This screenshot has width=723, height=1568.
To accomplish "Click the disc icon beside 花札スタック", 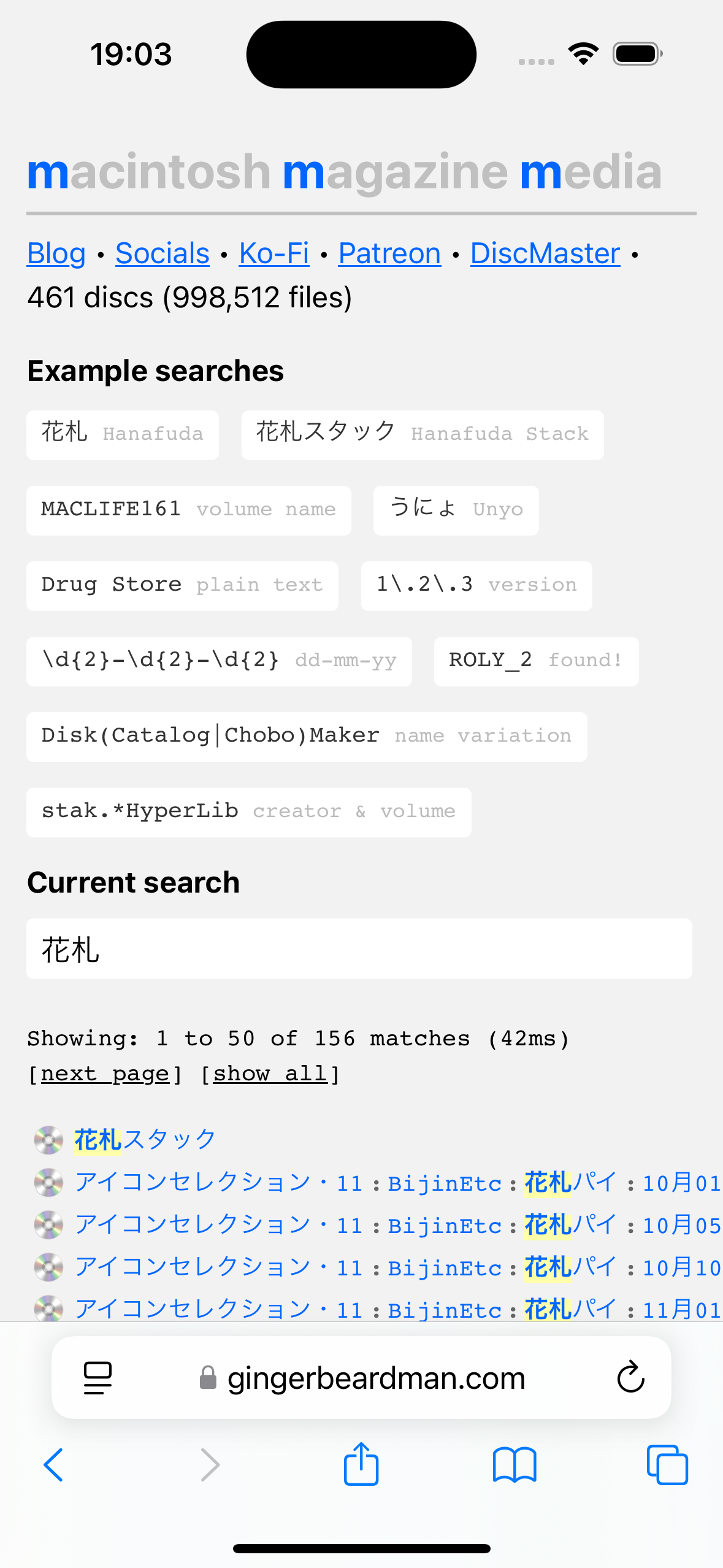I will click(x=48, y=1140).
